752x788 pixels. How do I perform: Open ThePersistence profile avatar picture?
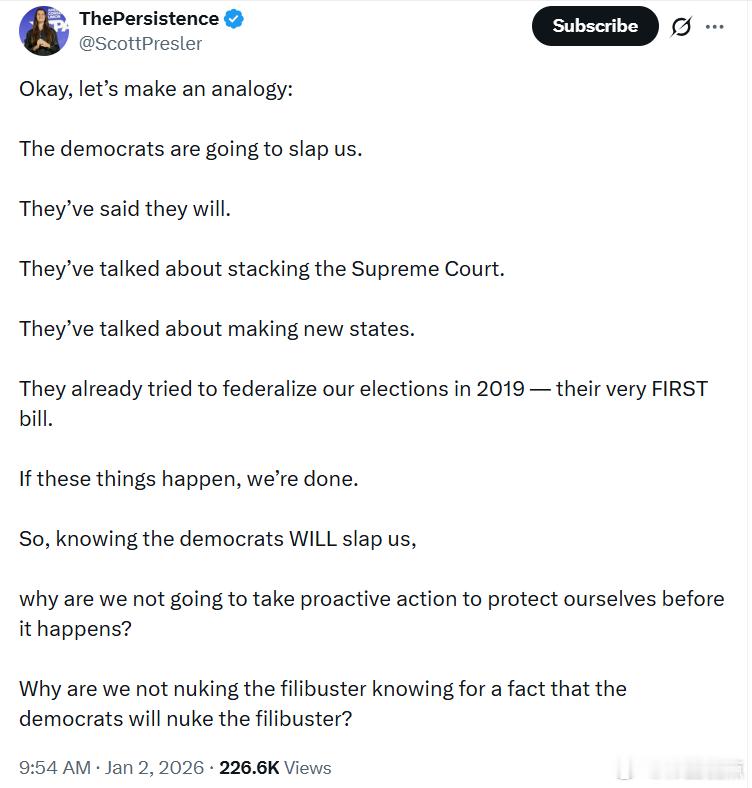click(x=44, y=31)
